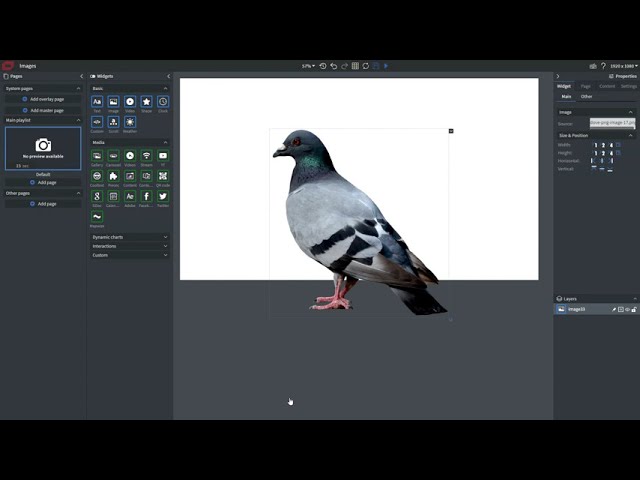Open the zoom percentage dropdown
The width and height of the screenshot is (640, 480).
click(x=308, y=66)
